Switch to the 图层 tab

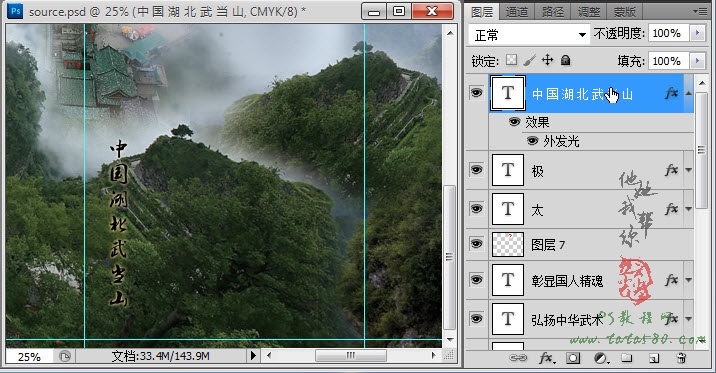click(482, 11)
